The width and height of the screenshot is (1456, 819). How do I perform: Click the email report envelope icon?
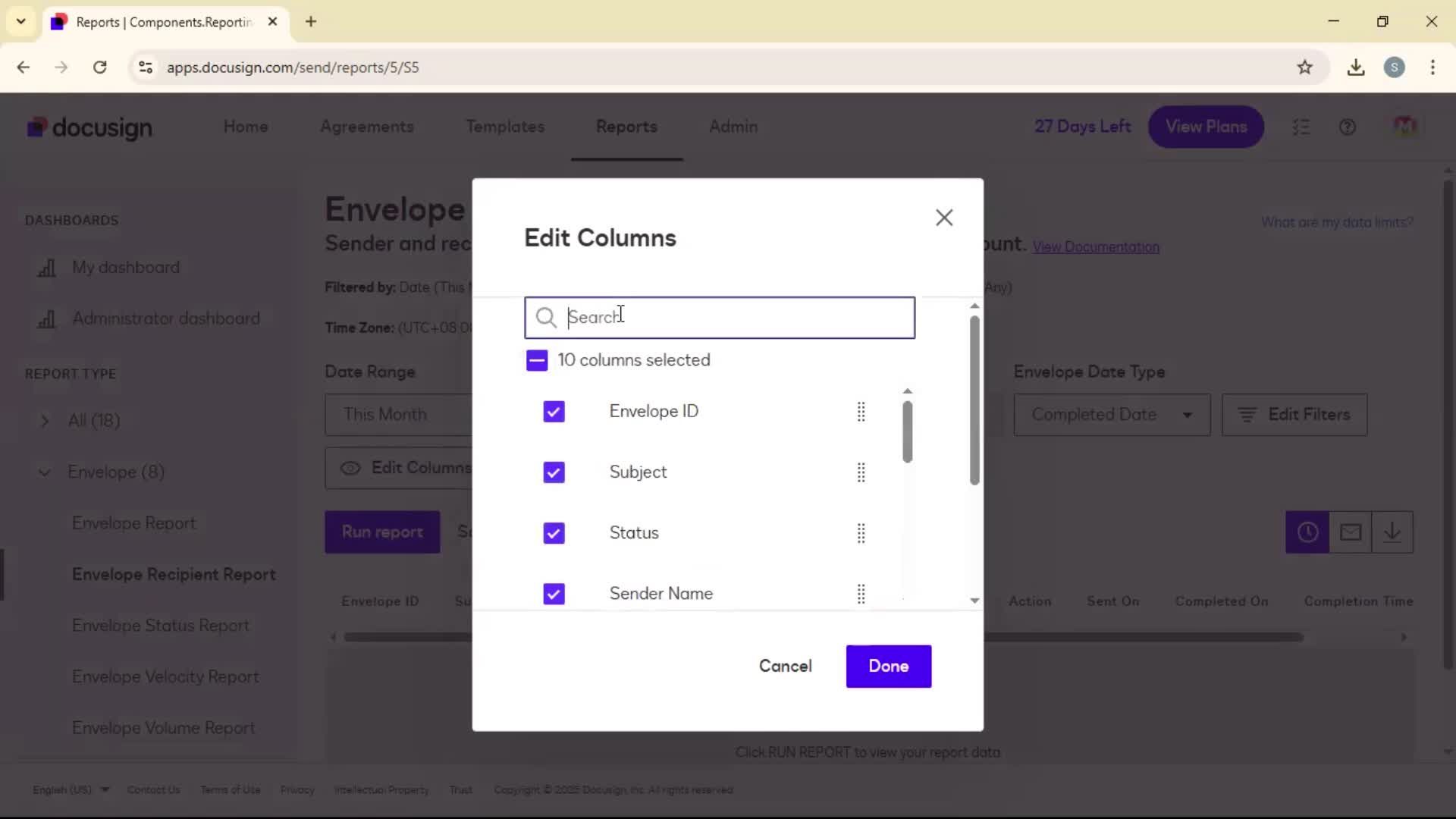[x=1350, y=532]
